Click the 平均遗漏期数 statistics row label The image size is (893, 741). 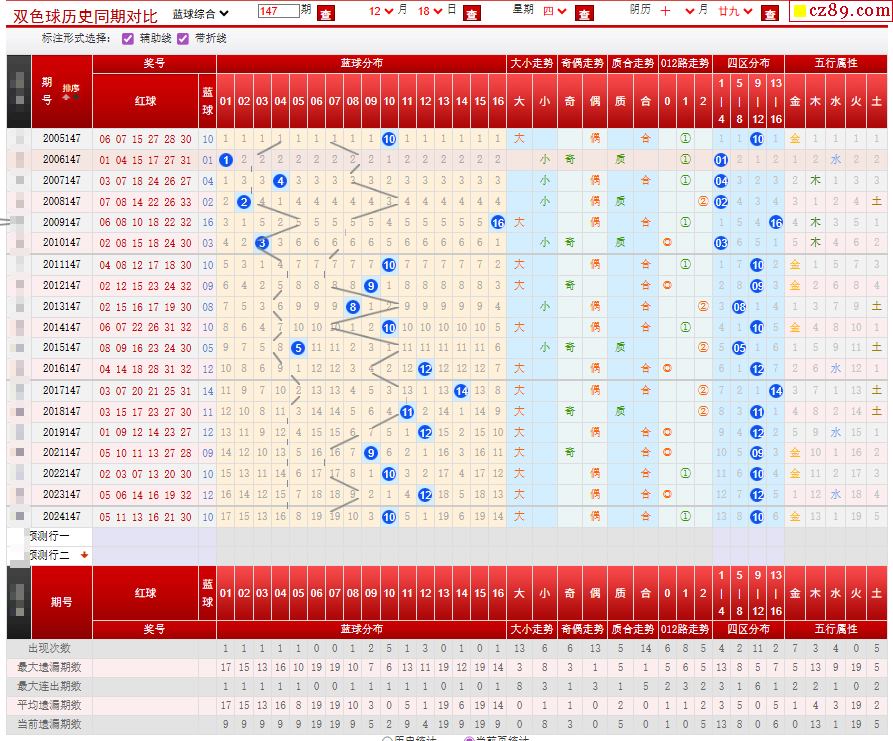pyautogui.click(x=50, y=705)
